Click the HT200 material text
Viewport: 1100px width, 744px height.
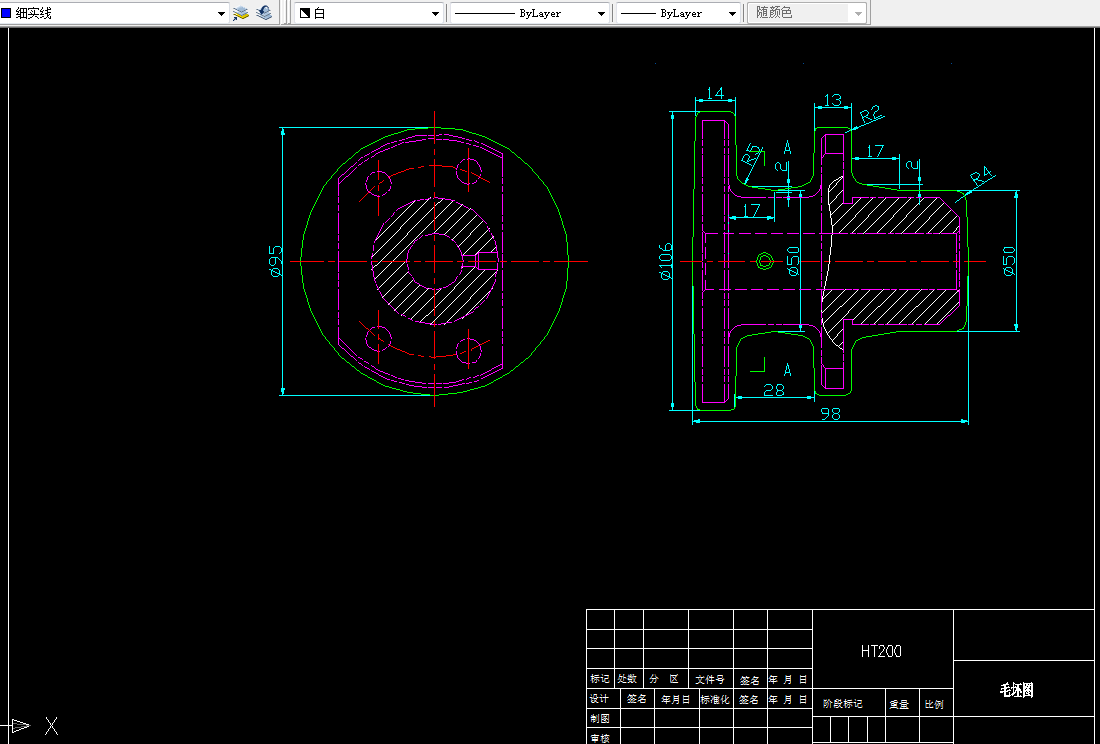click(x=881, y=651)
